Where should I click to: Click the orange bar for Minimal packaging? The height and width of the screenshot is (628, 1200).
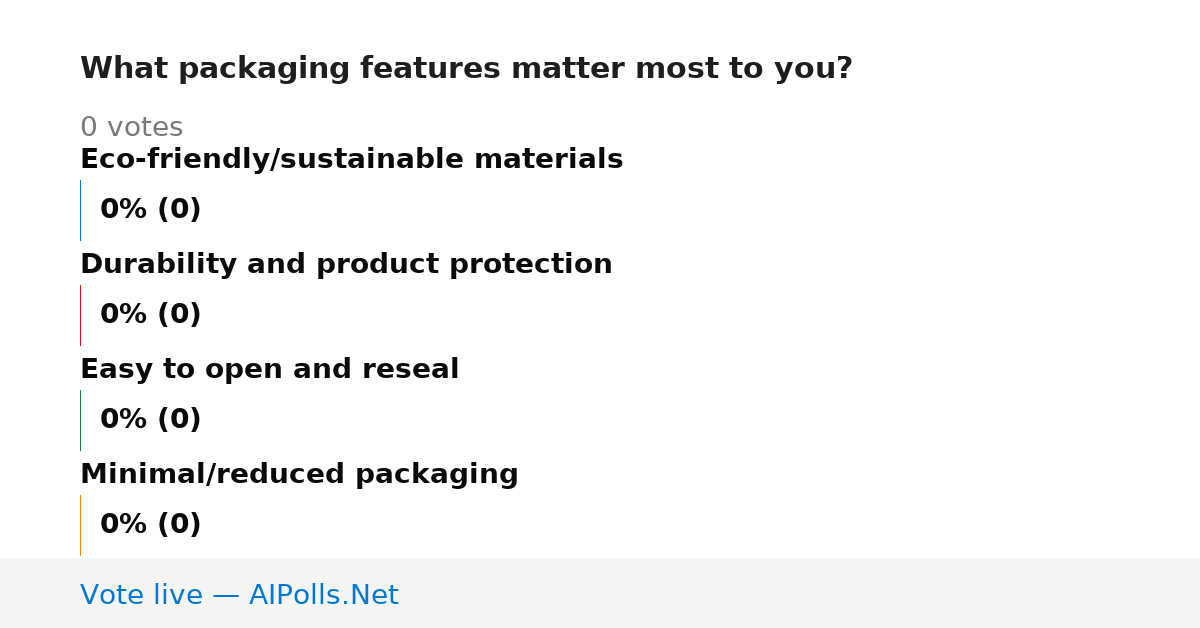coord(80,525)
